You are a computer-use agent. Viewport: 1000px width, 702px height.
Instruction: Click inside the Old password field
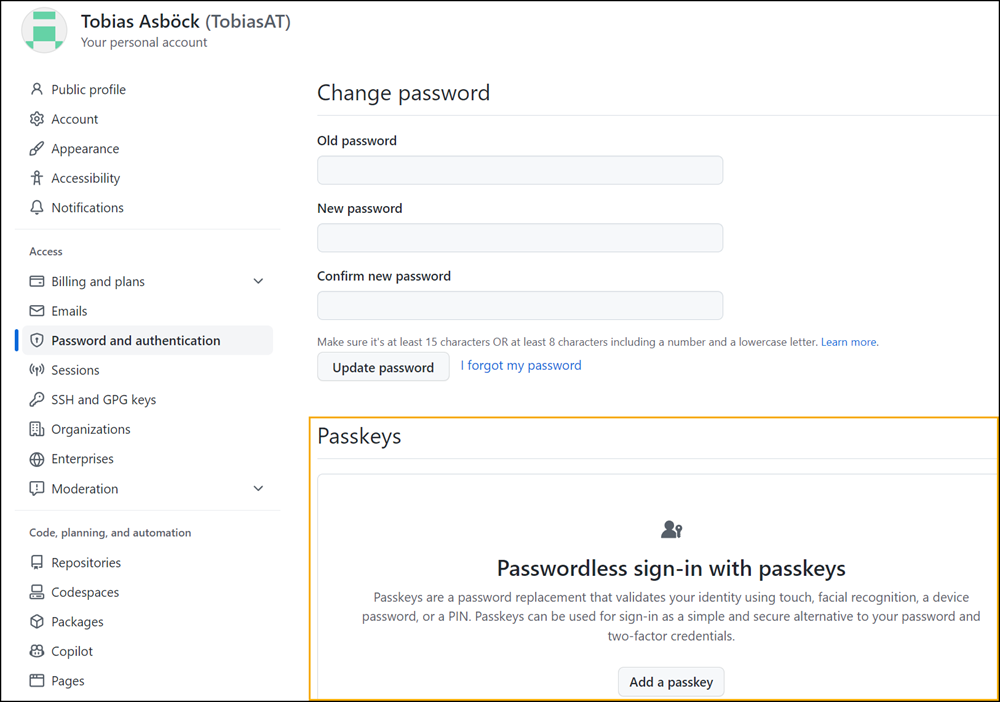[519, 170]
